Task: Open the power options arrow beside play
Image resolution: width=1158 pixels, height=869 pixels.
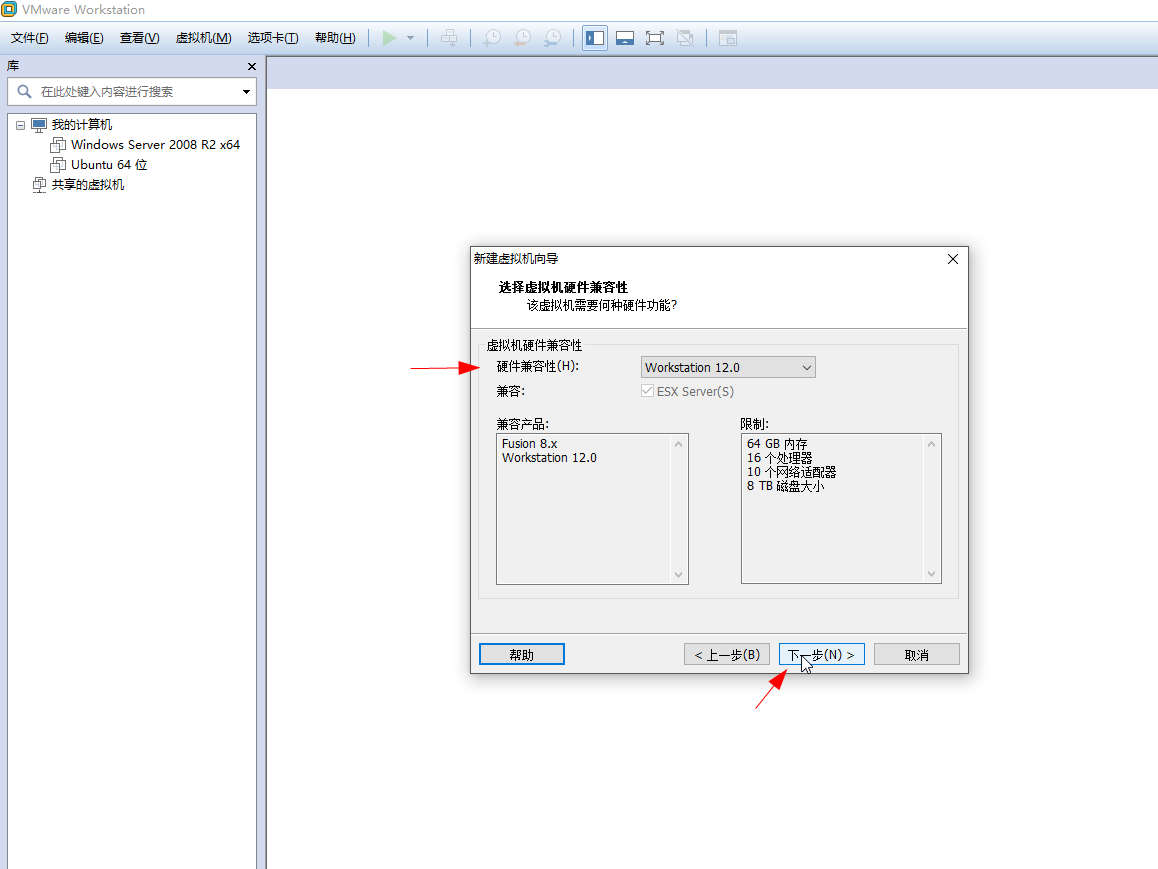Action: [411, 38]
